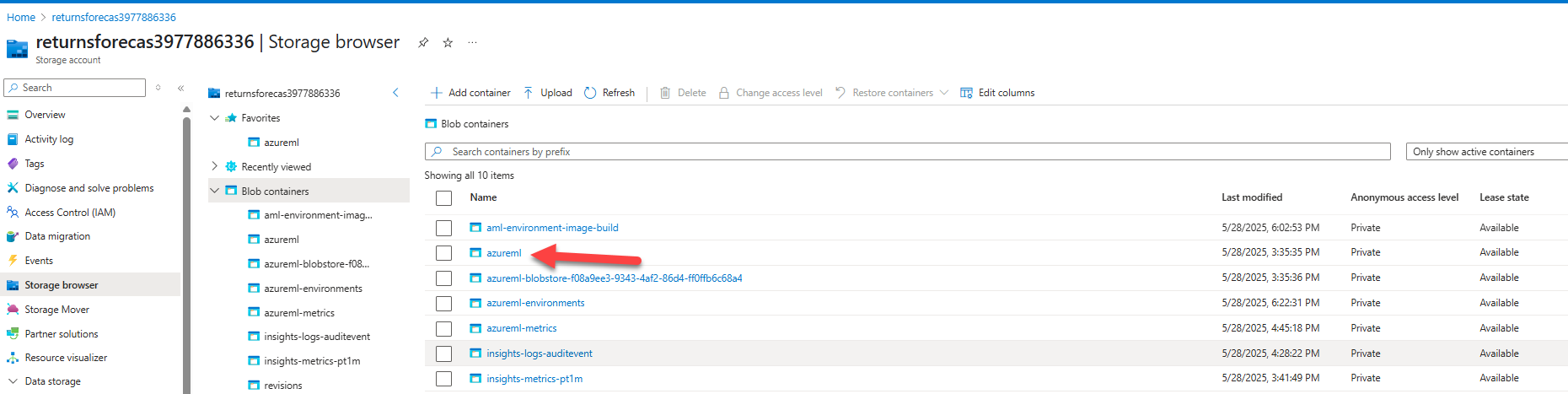1568x394 pixels.
Task: Open the azureml container link in table
Action: pos(503,253)
